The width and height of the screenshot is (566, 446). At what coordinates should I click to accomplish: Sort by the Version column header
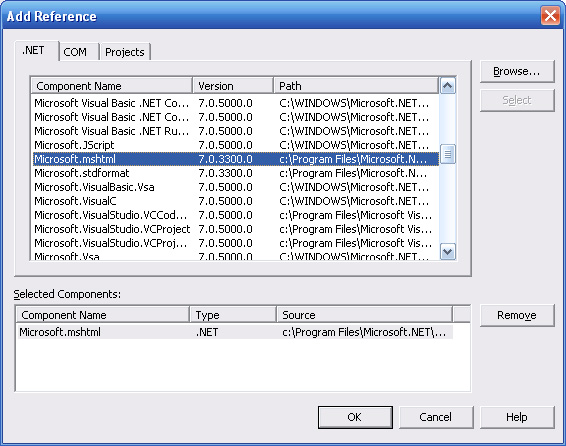click(x=233, y=86)
